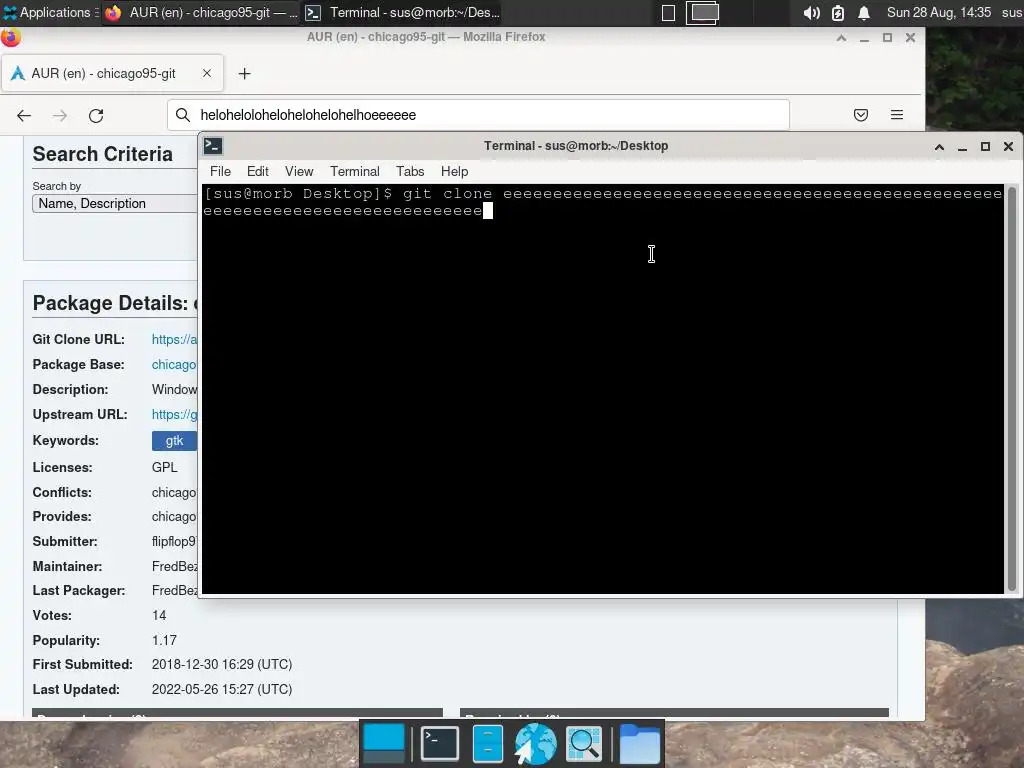Open the Upstream URL link

174,415
